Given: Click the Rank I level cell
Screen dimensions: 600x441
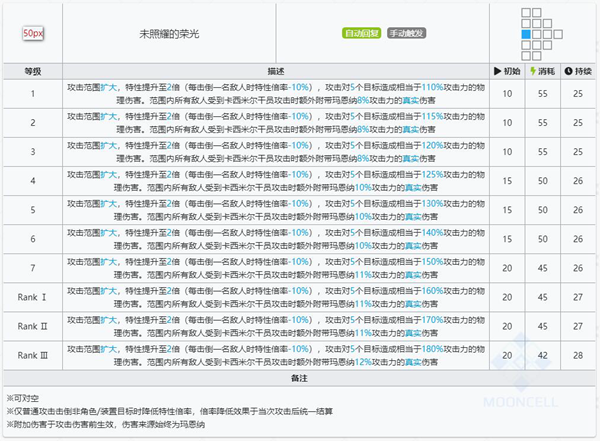Looking at the screenshot, I should pos(33,297).
